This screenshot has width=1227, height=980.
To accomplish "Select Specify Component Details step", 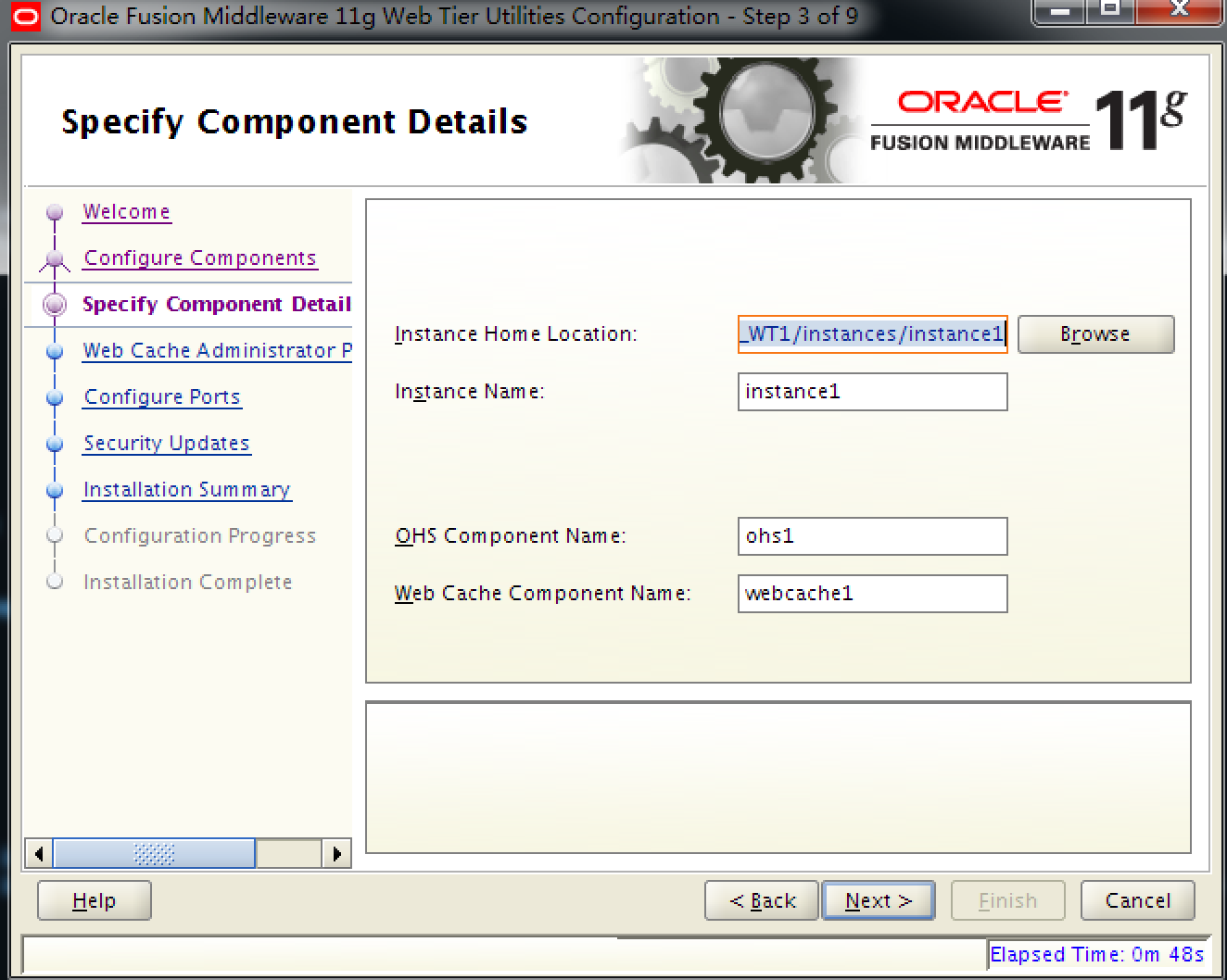I will (x=217, y=305).
